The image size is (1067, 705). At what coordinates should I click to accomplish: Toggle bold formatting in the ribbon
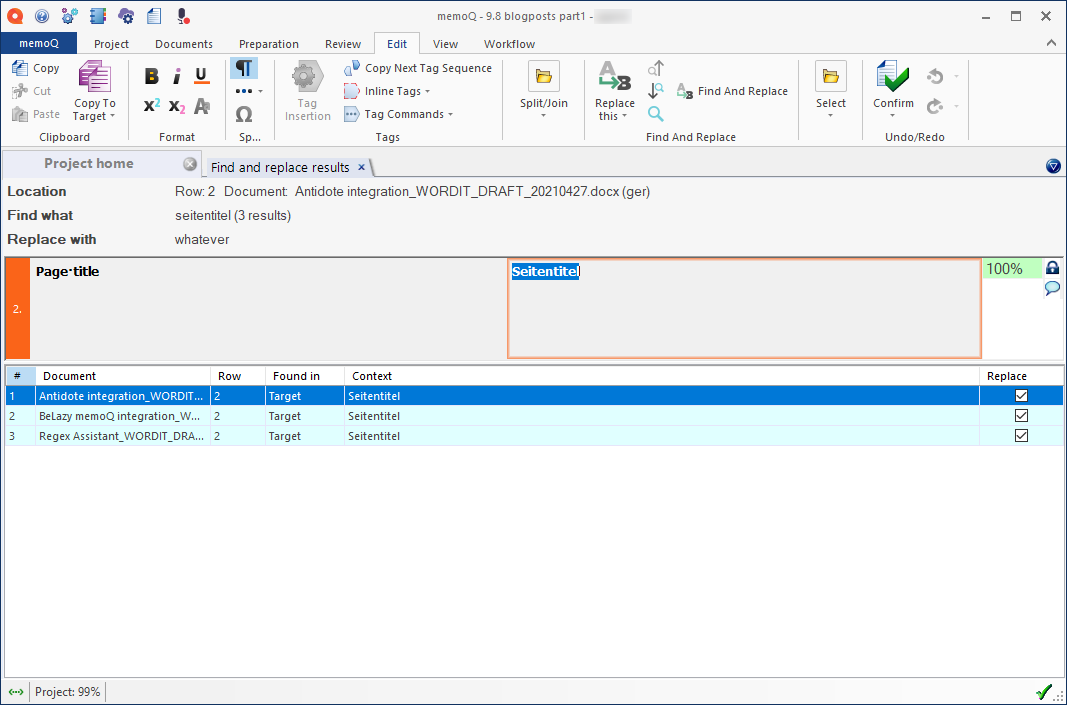(x=151, y=75)
